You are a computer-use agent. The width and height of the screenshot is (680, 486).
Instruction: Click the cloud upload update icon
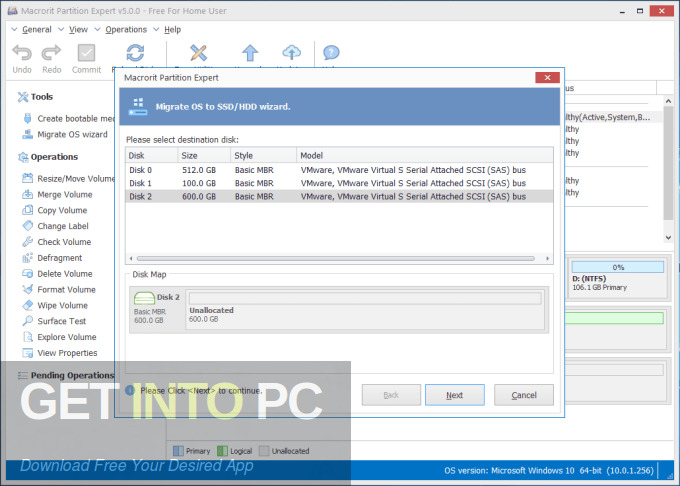pyautogui.click(x=291, y=53)
